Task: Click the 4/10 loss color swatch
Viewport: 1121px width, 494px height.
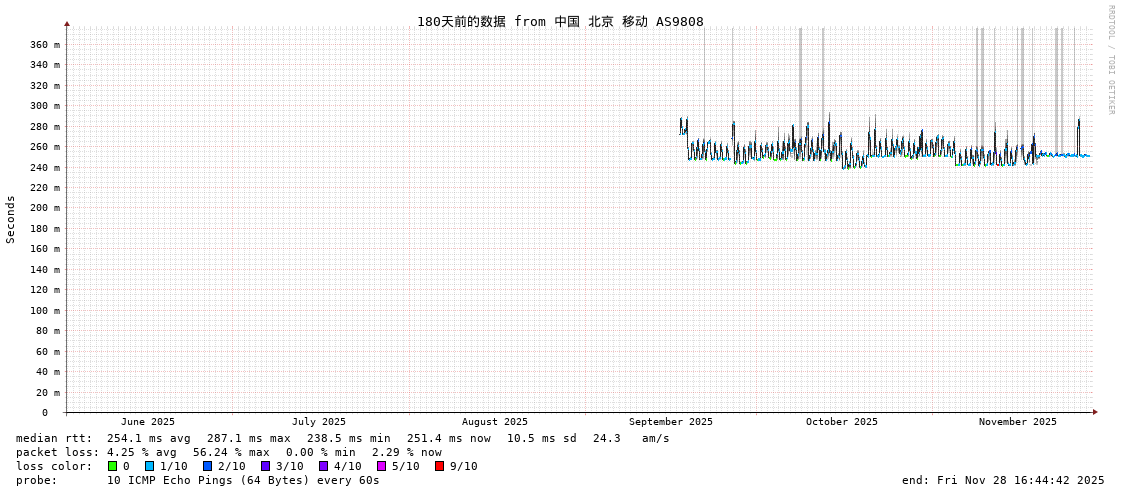Action: [x=323, y=466]
